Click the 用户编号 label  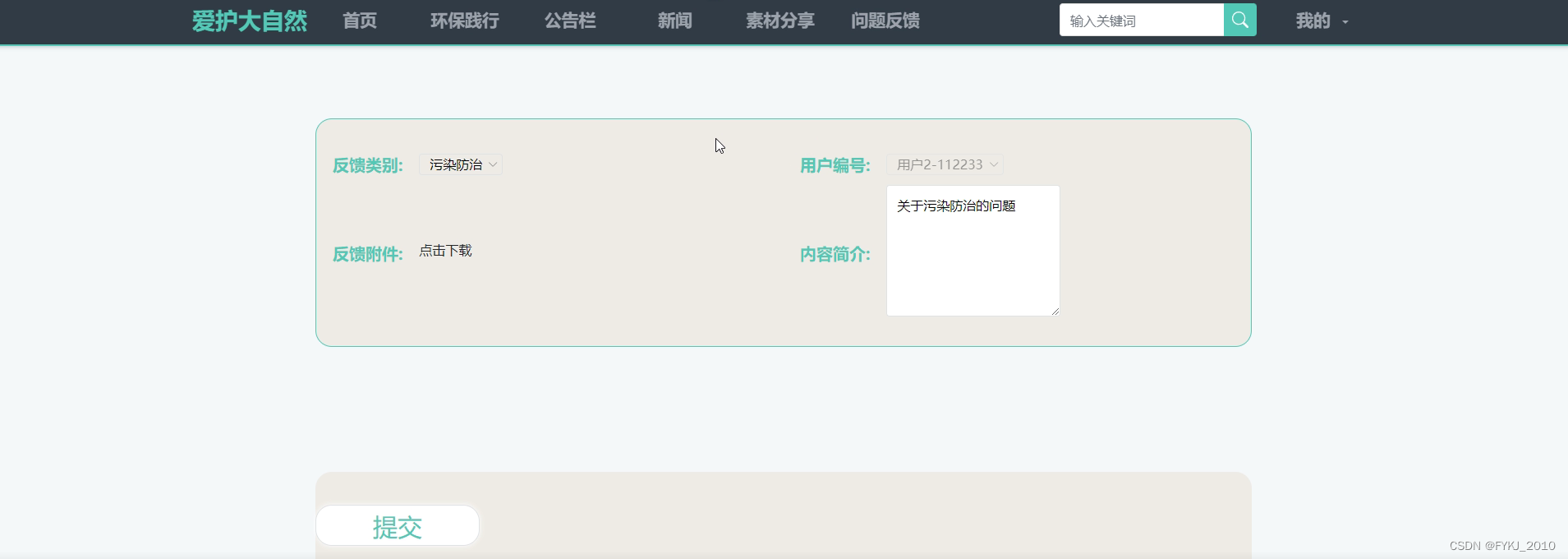(835, 165)
